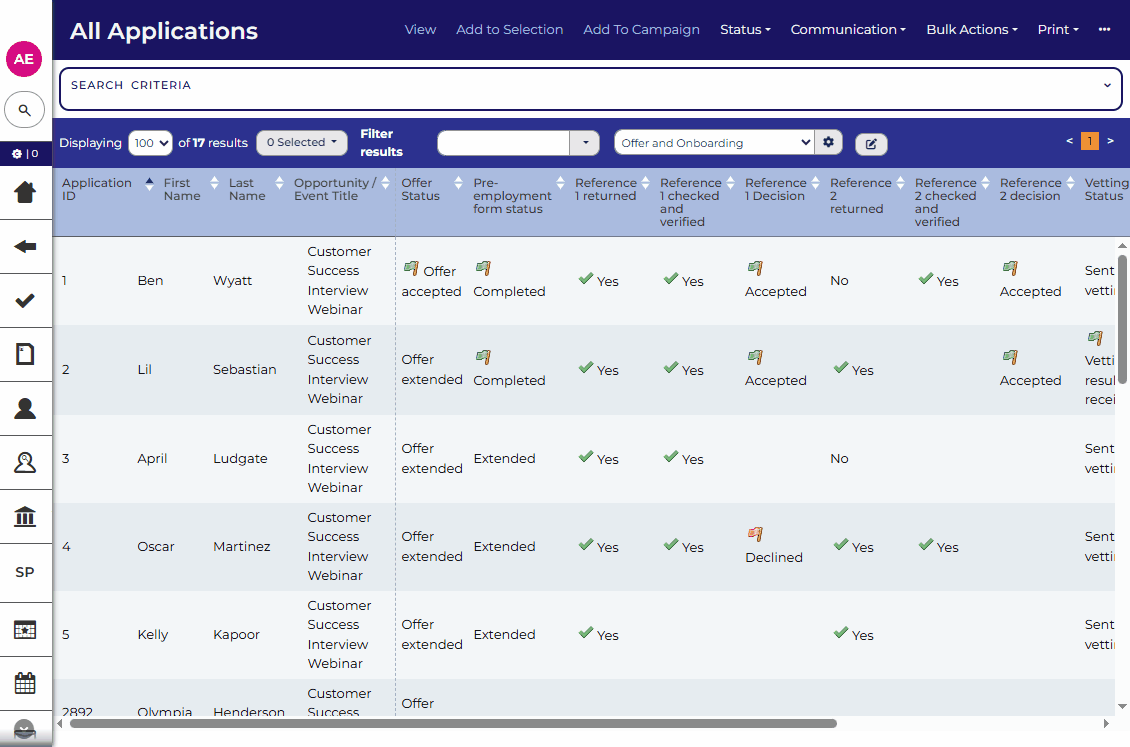The height and width of the screenshot is (747, 1130).
Task: Open the Status menu
Action: pos(745,30)
